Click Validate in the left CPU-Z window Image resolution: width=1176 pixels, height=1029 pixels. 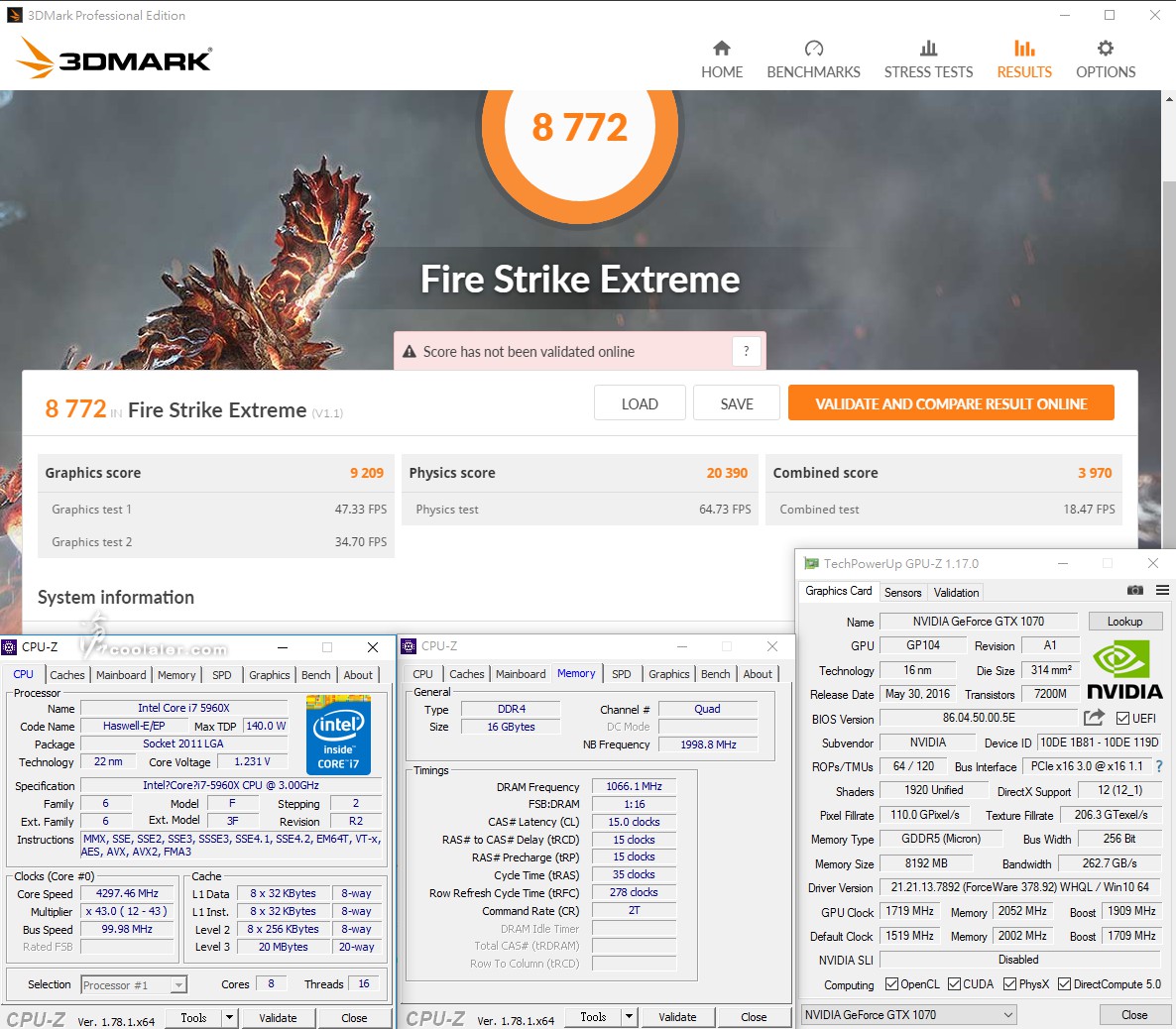(x=279, y=1018)
